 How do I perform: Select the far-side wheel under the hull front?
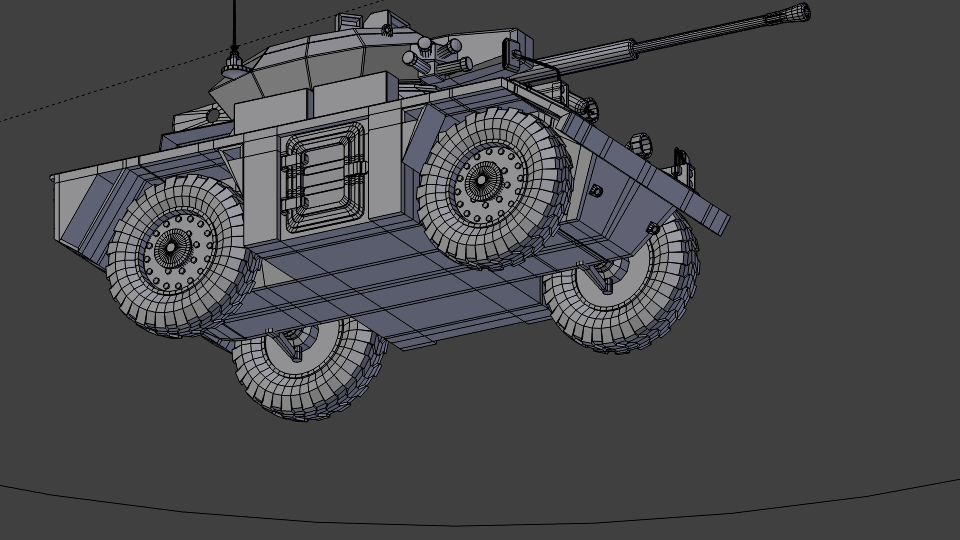pyautogui.click(x=621, y=286)
